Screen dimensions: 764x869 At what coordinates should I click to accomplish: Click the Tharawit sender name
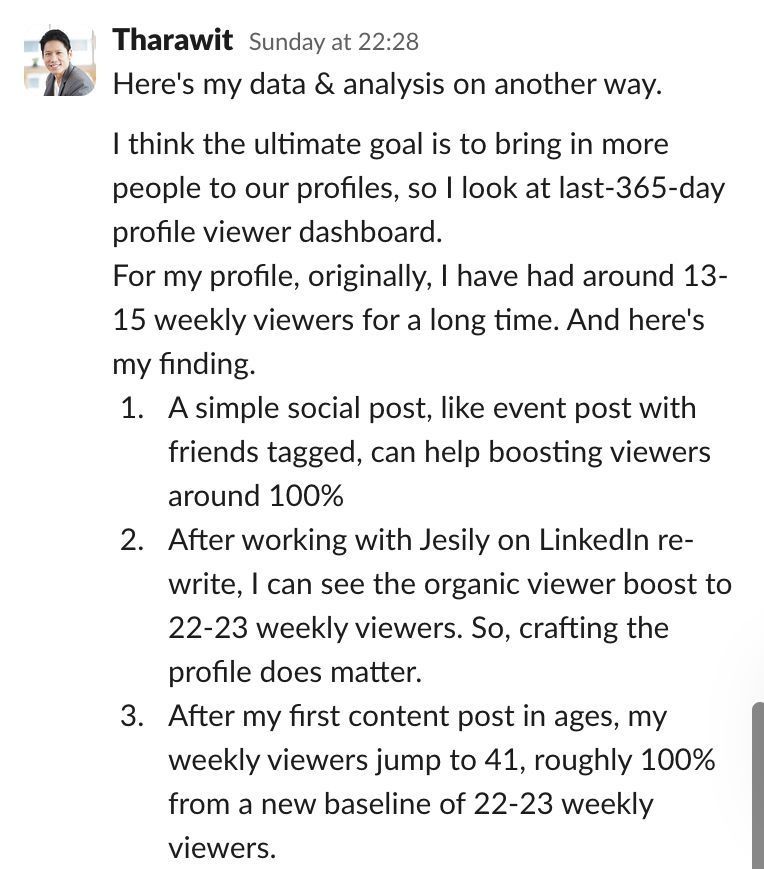point(172,40)
